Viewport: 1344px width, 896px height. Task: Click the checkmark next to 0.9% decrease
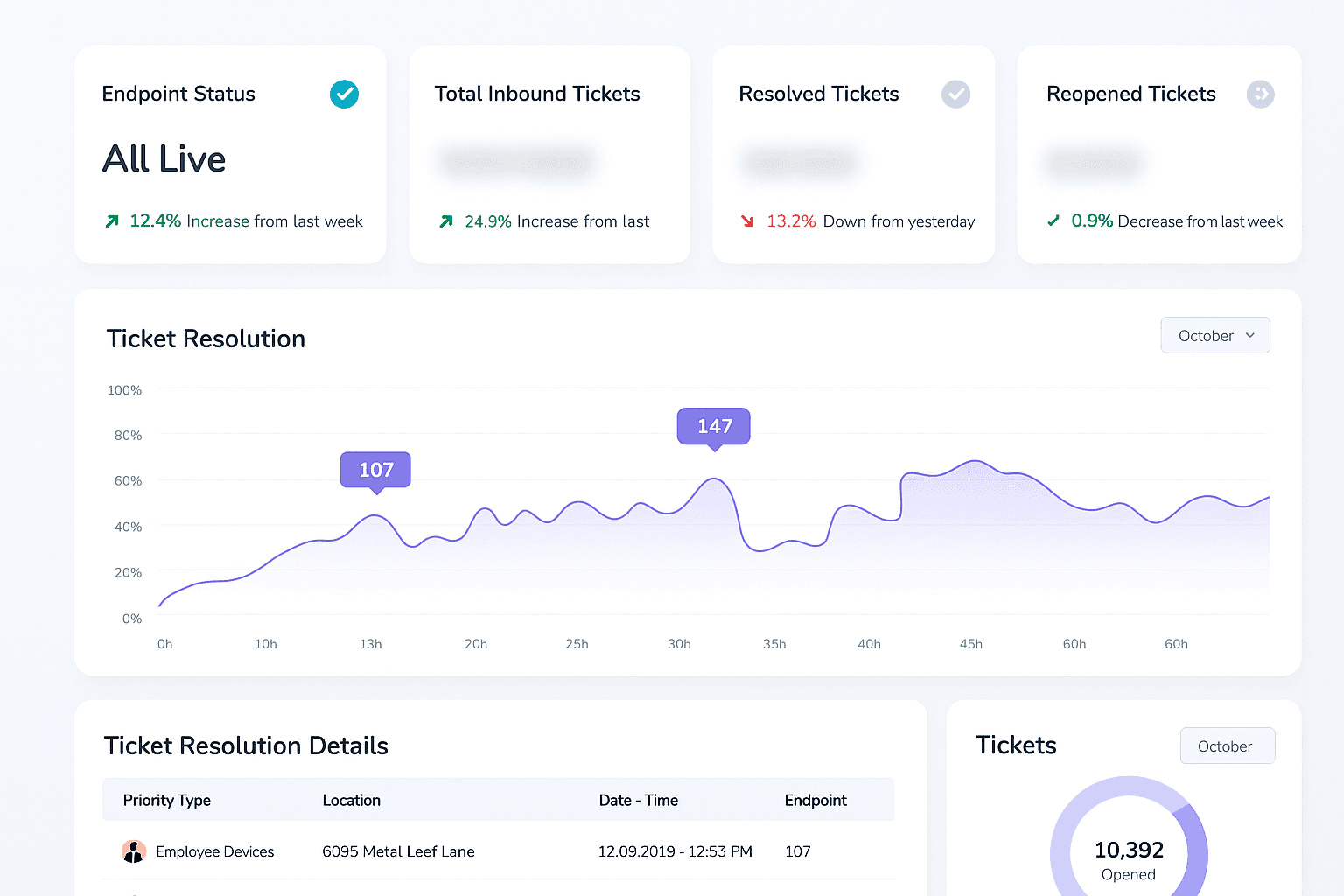1053,220
